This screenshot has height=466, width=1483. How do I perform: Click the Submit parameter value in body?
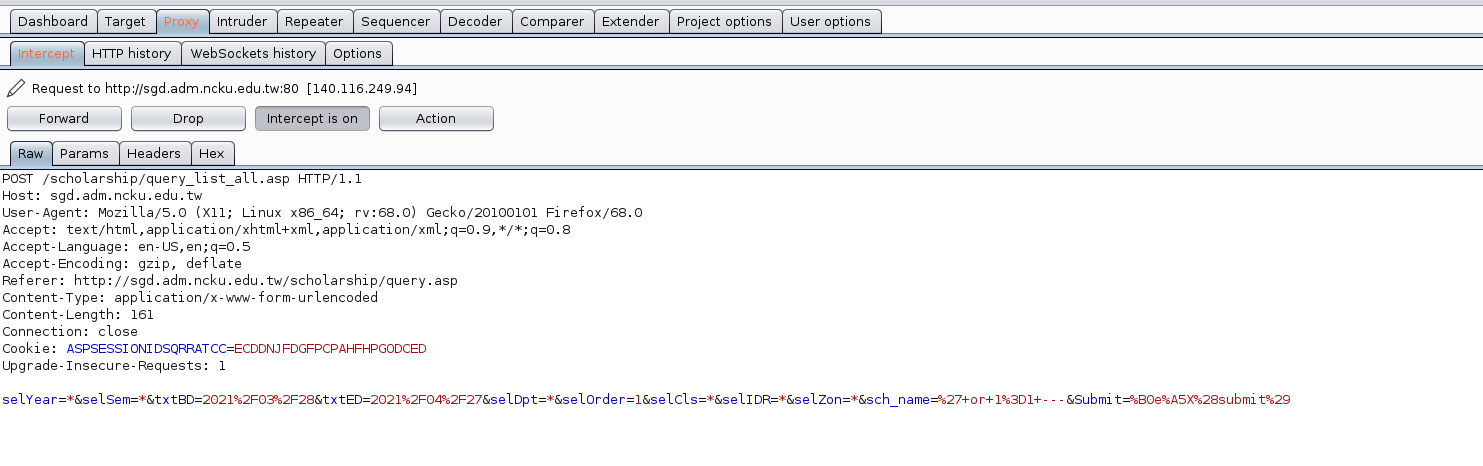[1210, 400]
